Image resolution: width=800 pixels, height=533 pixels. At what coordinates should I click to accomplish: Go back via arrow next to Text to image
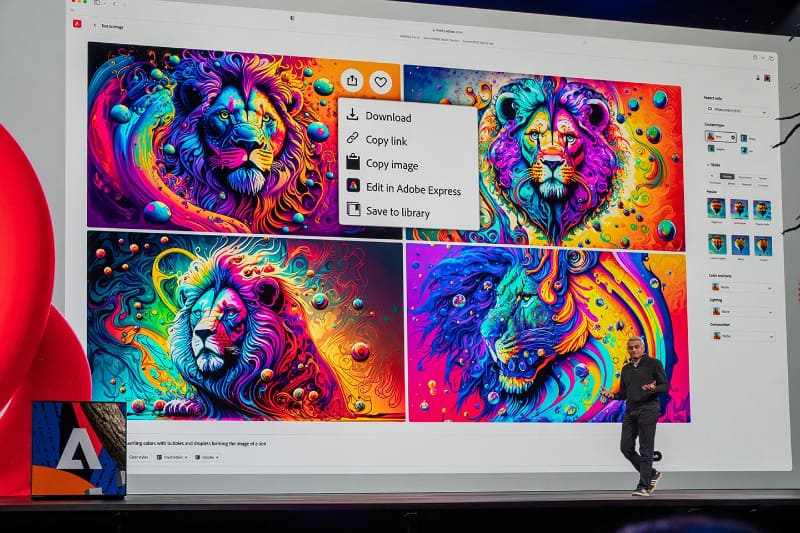tap(94, 26)
